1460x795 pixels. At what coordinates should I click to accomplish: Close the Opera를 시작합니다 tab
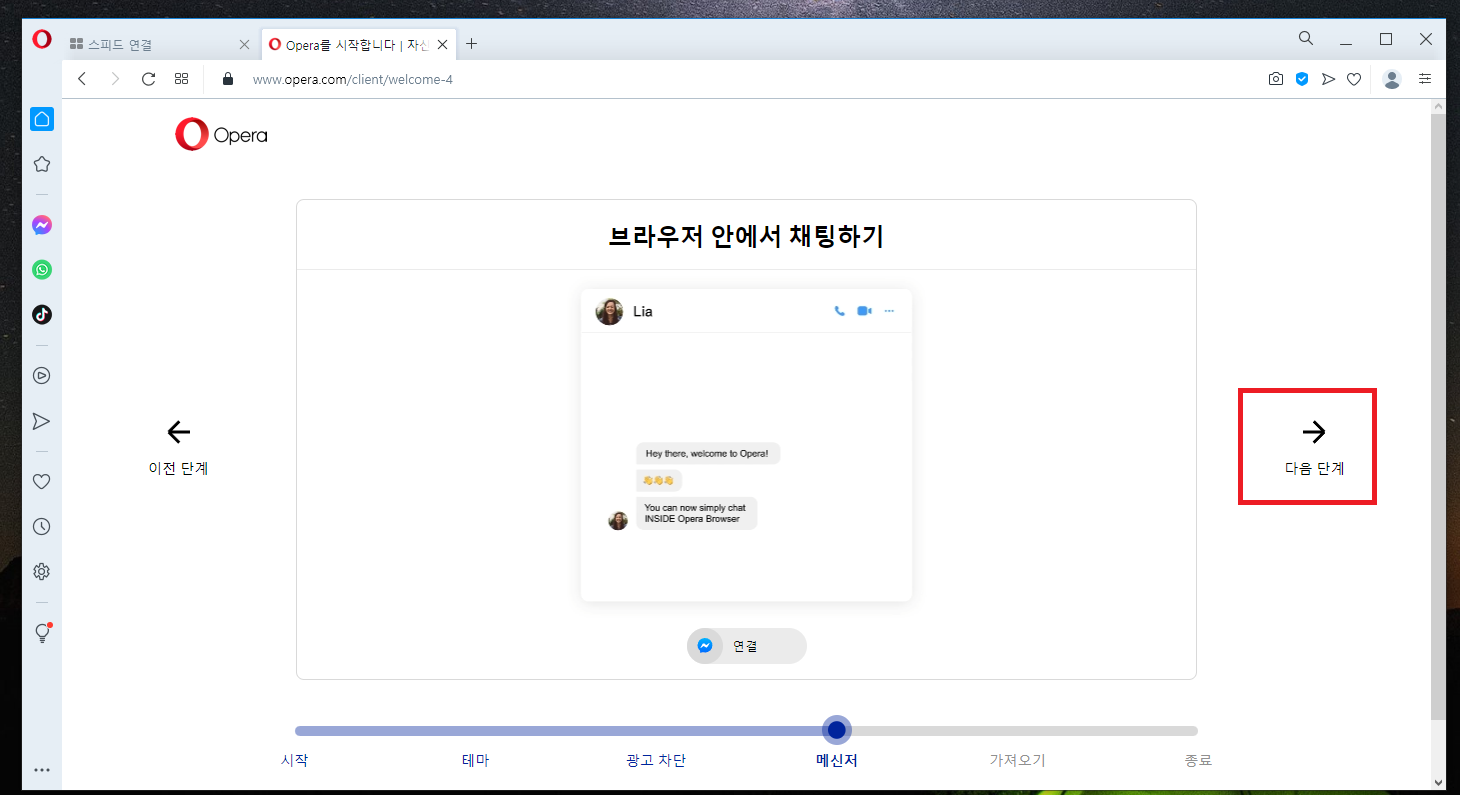click(x=444, y=45)
